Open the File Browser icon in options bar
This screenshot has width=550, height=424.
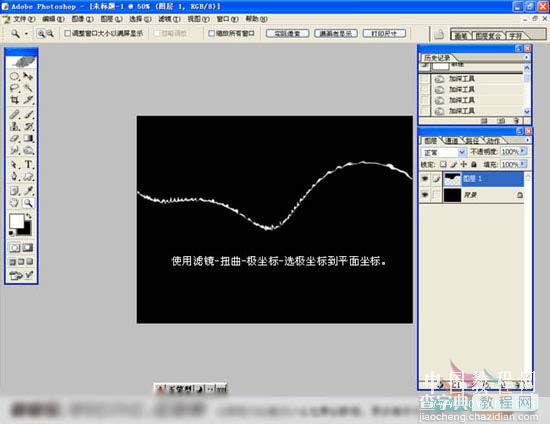point(439,34)
